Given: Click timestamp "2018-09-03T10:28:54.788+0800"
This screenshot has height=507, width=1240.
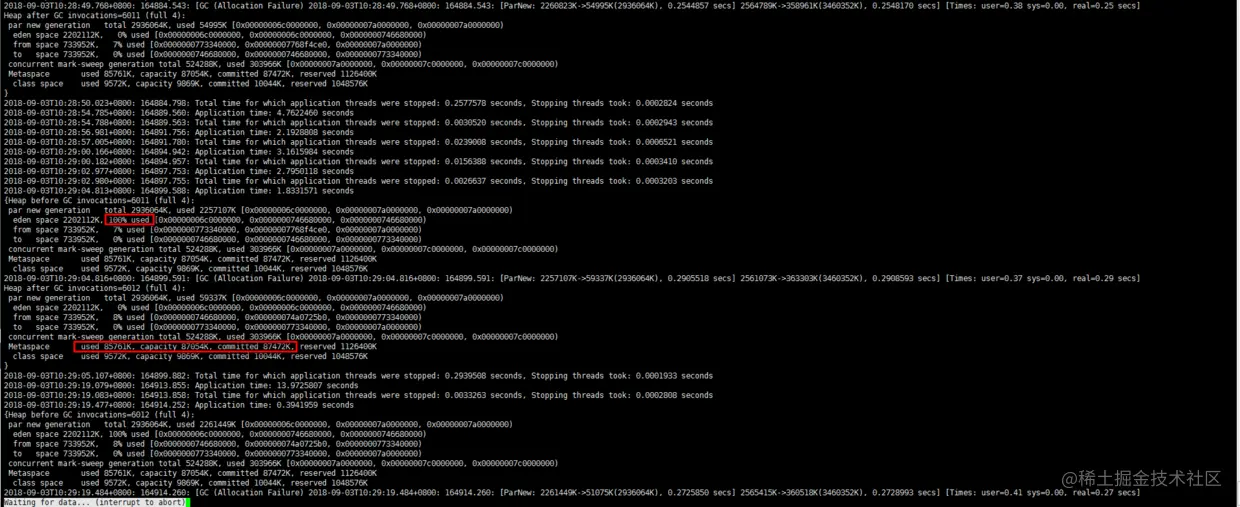Looking at the screenshot, I should pyautogui.click(x=70, y=123).
